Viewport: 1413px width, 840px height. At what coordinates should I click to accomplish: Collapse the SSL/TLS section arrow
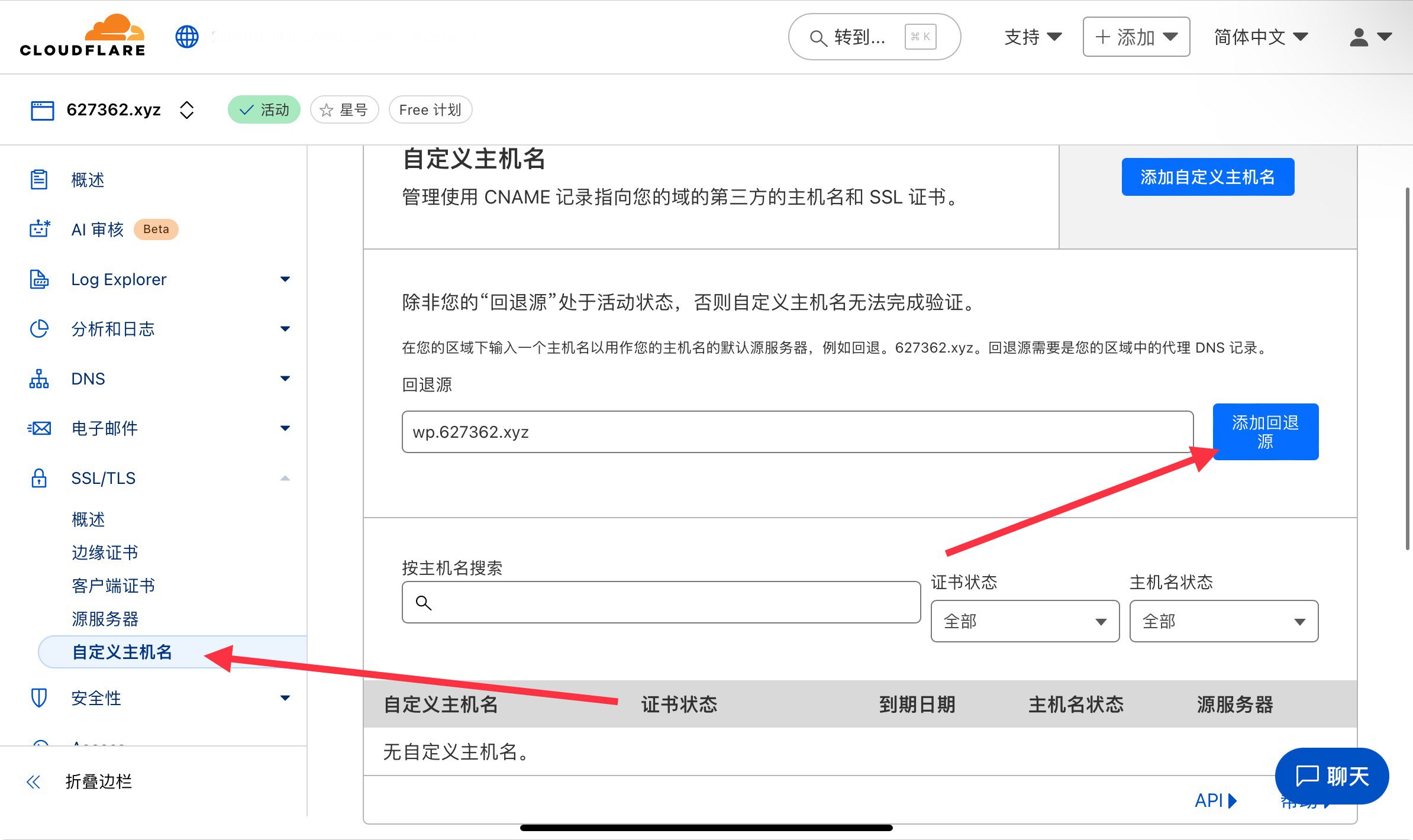(285, 478)
